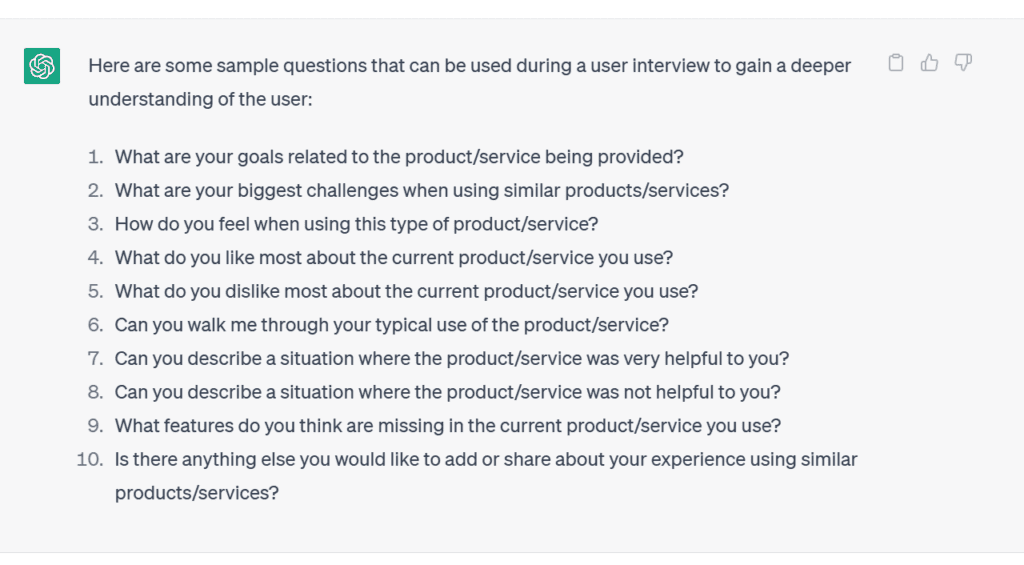The width and height of the screenshot is (1024, 565).
Task: Copy the response with the clipboard icon
Action: [x=896, y=63]
